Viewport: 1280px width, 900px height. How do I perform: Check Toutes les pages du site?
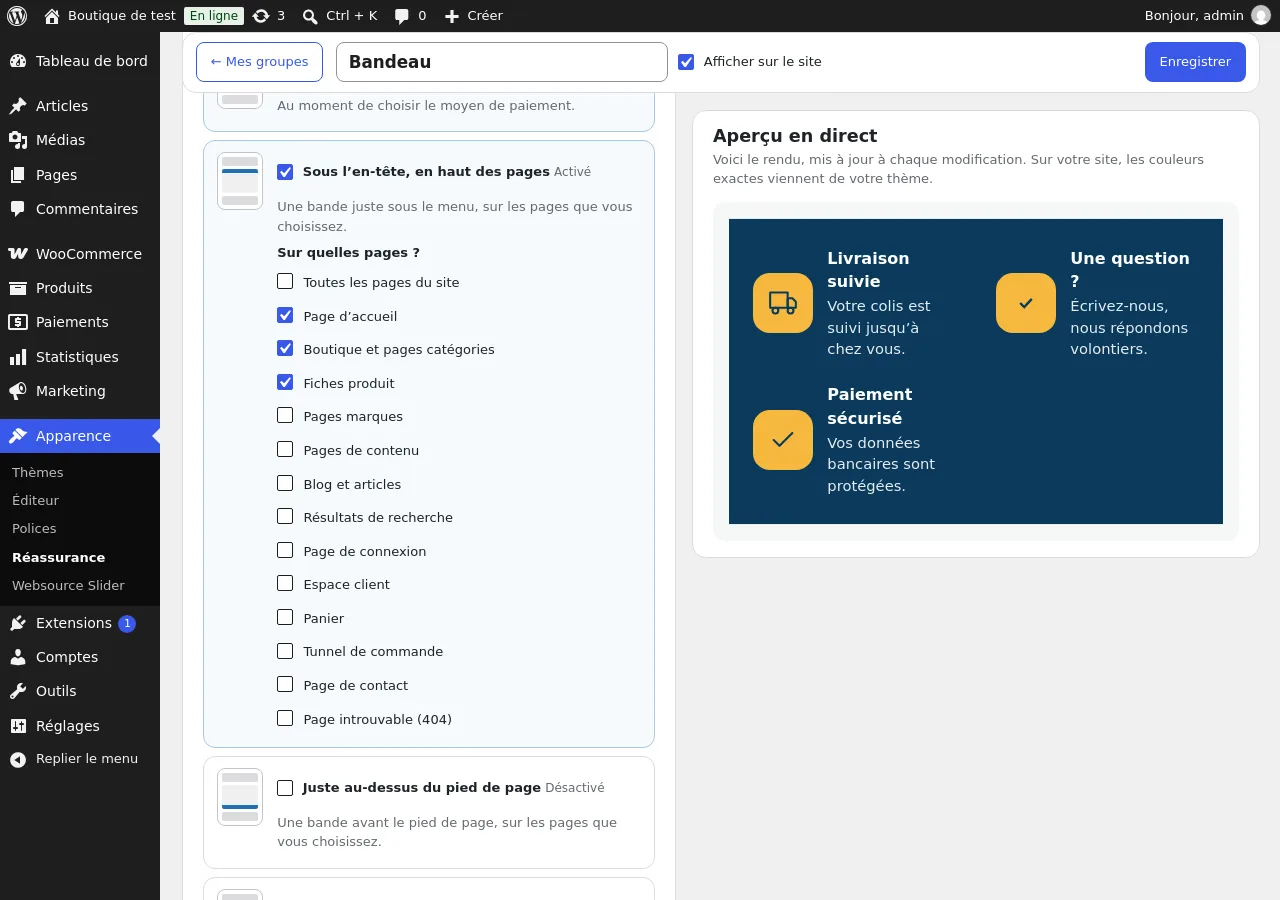[x=285, y=282]
